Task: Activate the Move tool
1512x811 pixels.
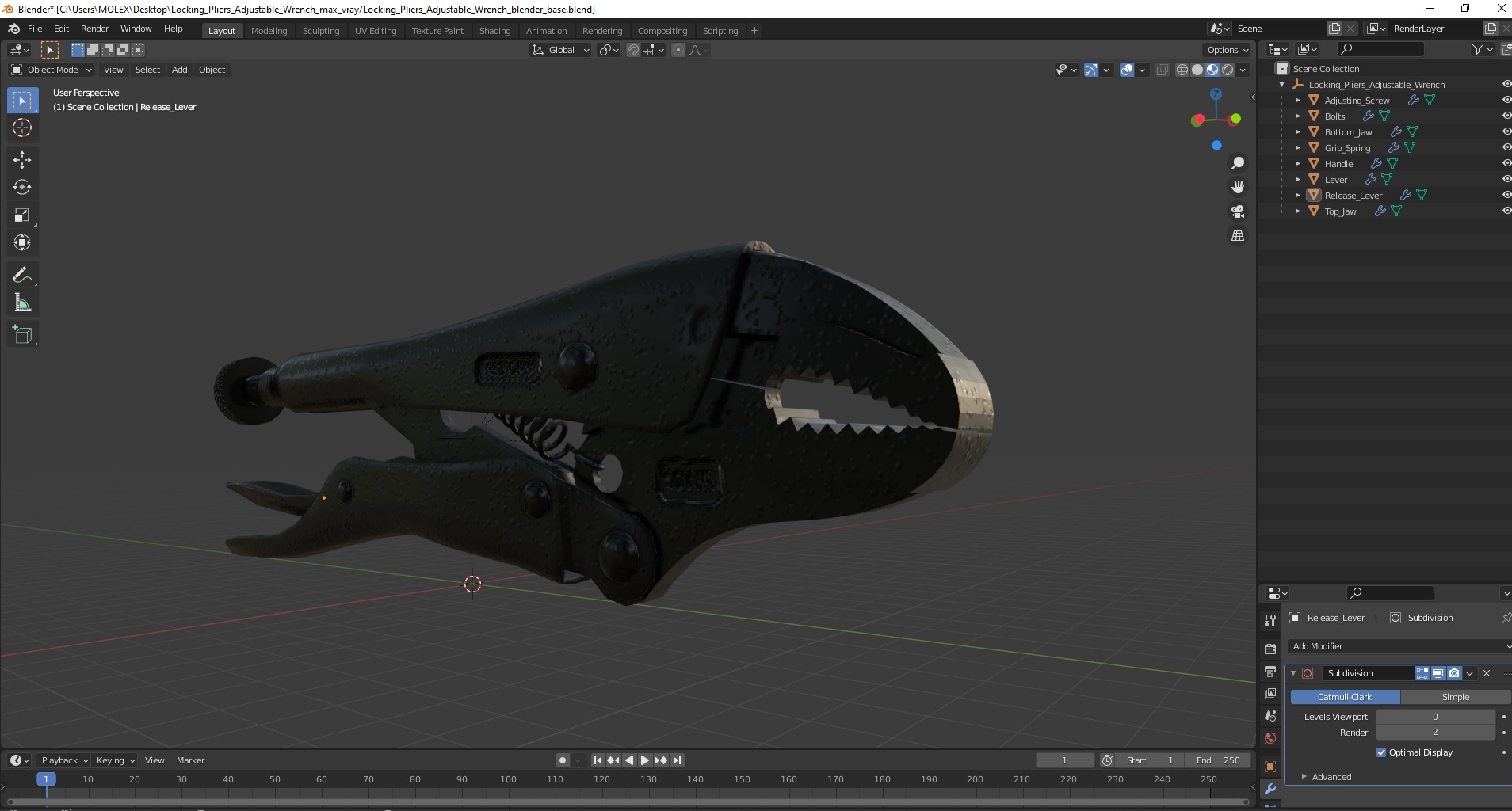Action: click(22, 160)
